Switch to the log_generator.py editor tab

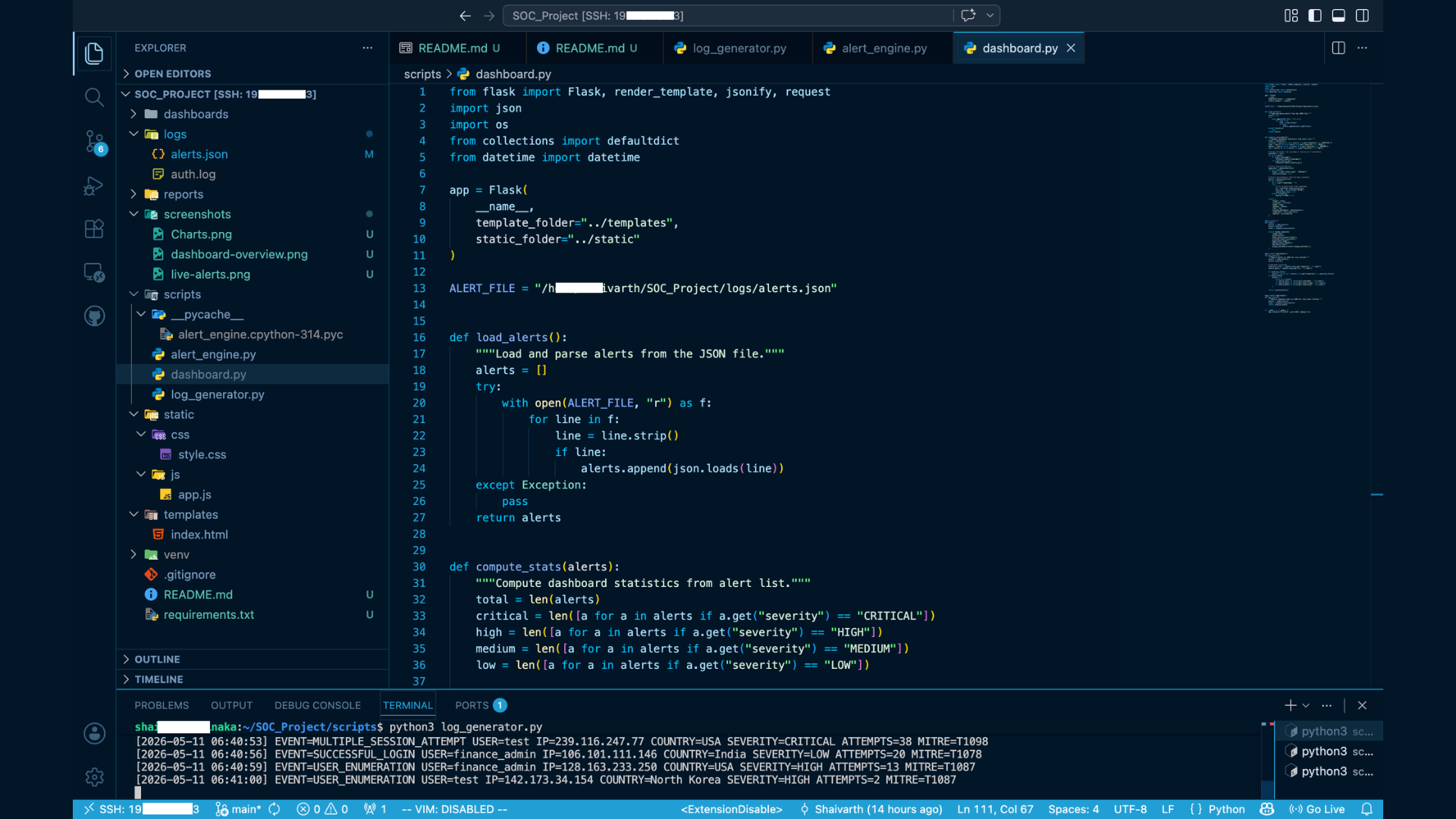[x=739, y=48]
